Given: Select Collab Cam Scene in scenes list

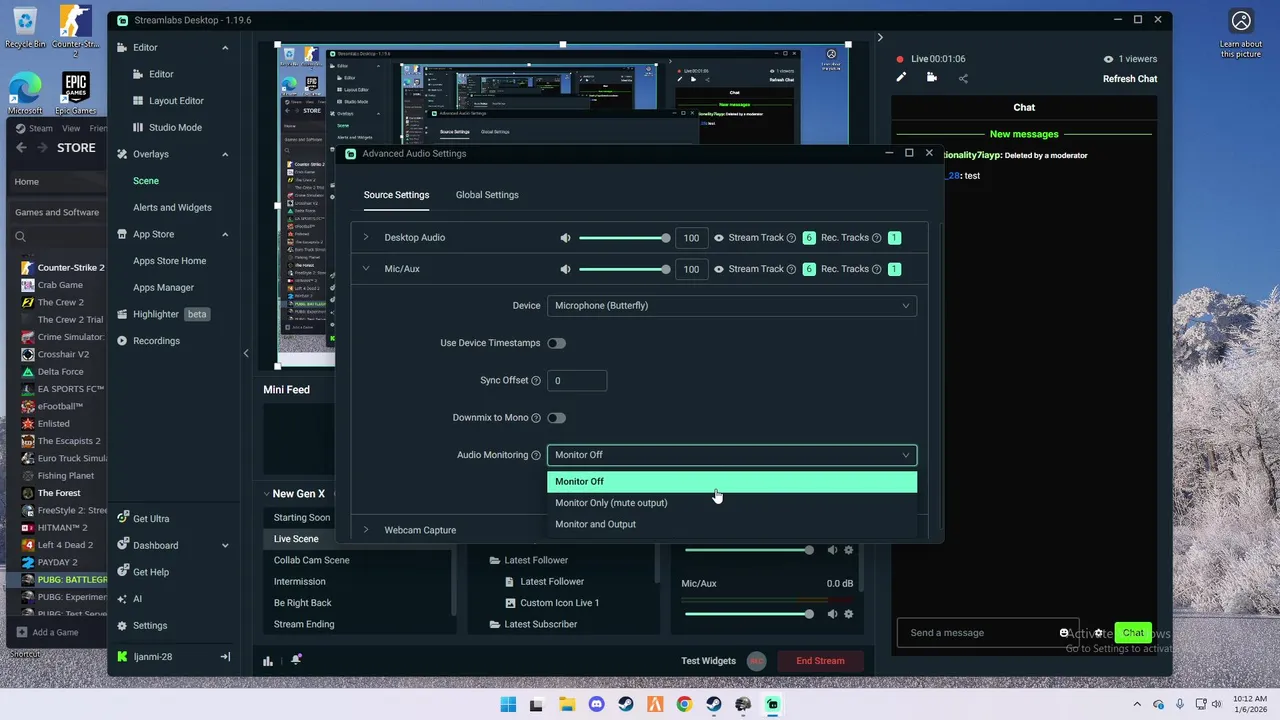Looking at the screenshot, I should pyautogui.click(x=311, y=561).
